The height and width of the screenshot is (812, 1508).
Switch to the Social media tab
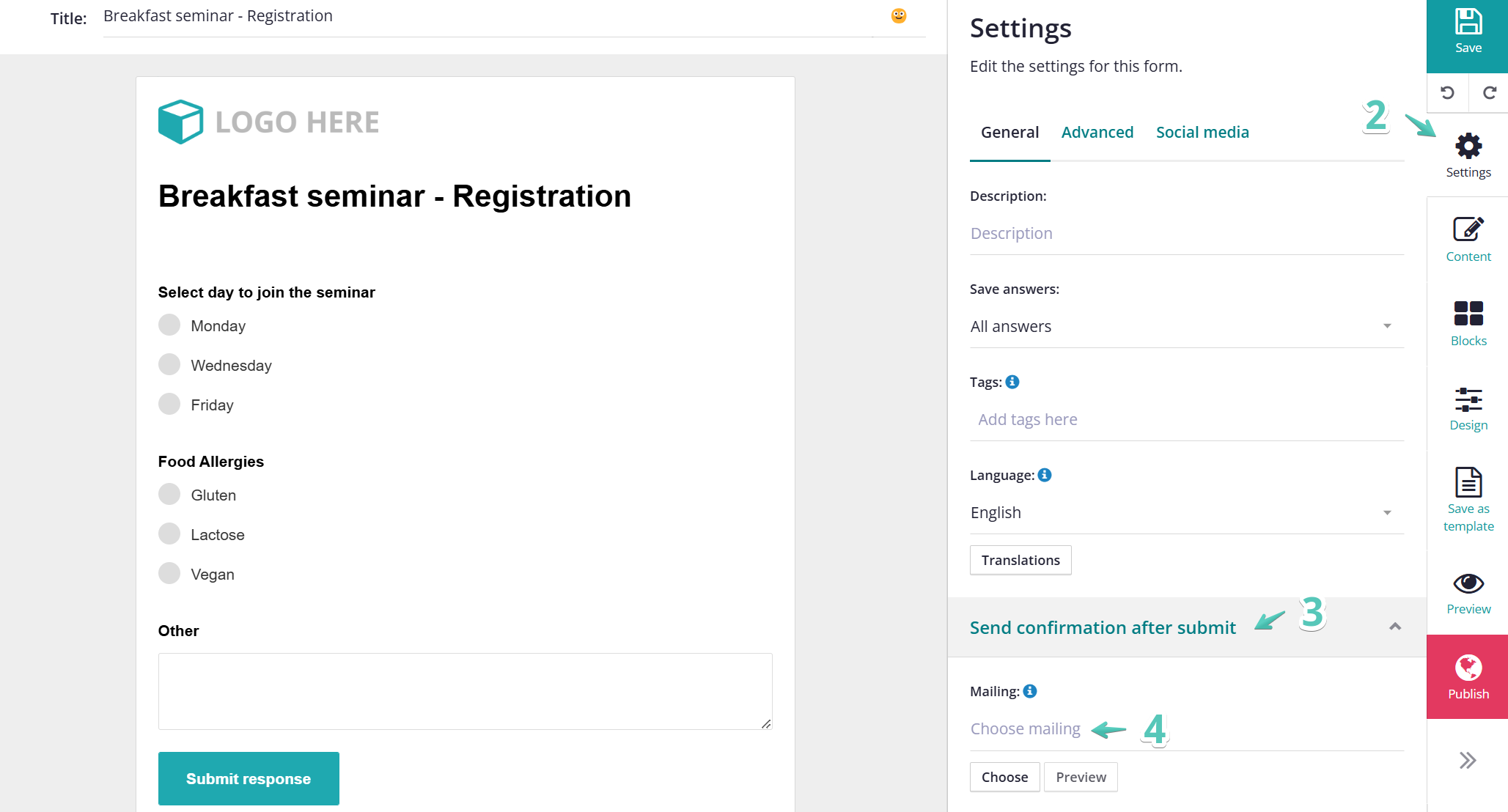(1202, 132)
